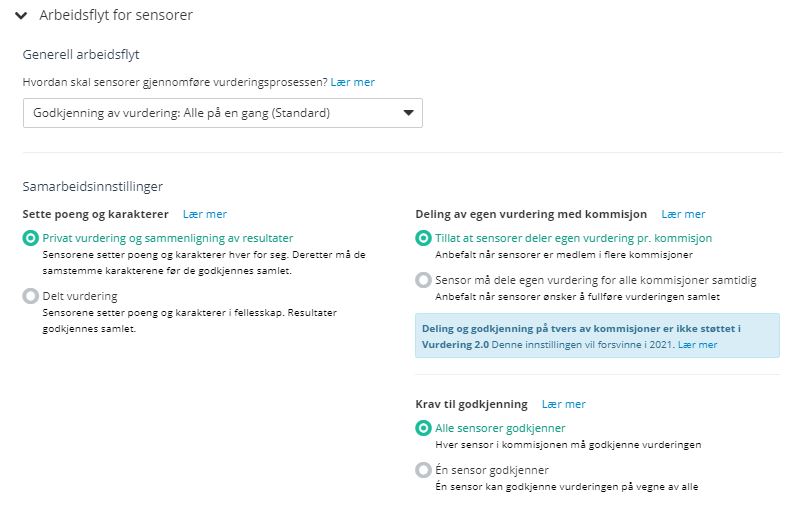Click the blue Vurdering 2.0 info banner
The image size is (798, 512).
tap(597, 336)
